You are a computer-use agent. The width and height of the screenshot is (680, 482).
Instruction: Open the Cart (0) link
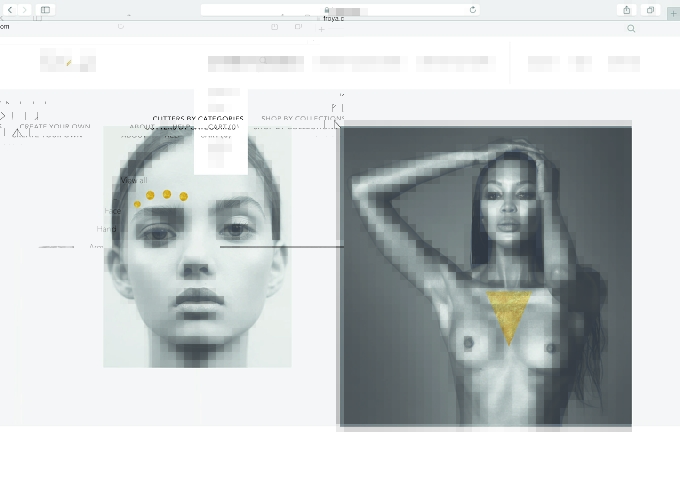(223, 126)
